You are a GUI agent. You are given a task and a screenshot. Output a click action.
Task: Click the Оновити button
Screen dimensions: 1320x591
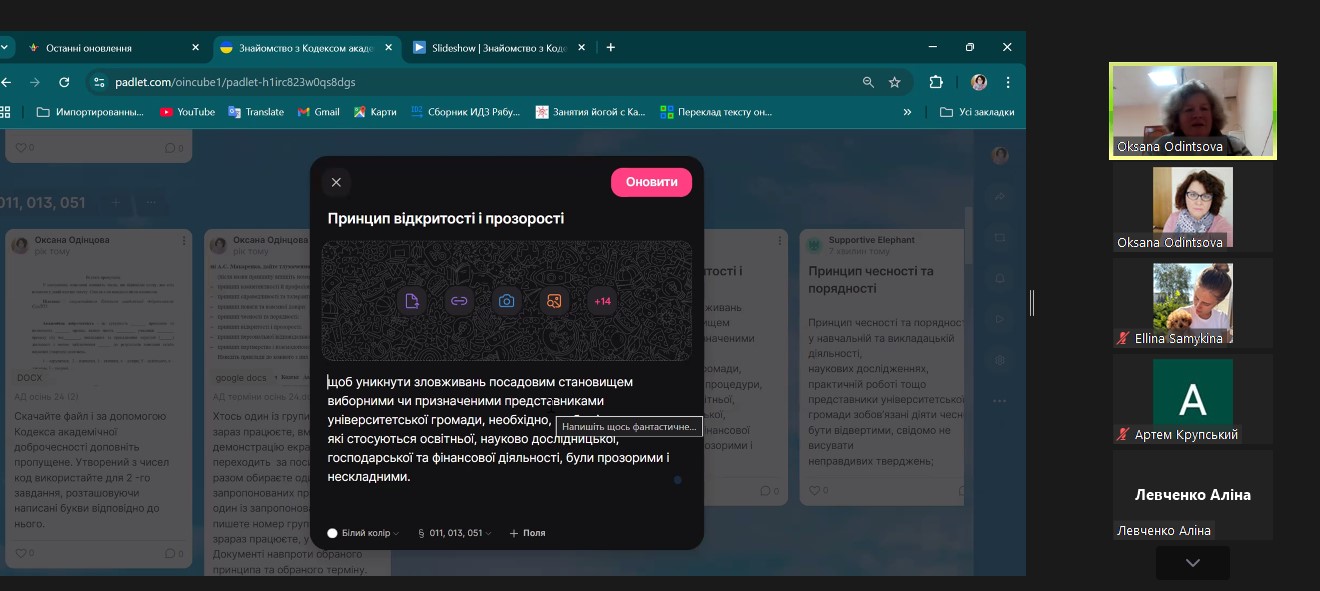pyautogui.click(x=651, y=182)
